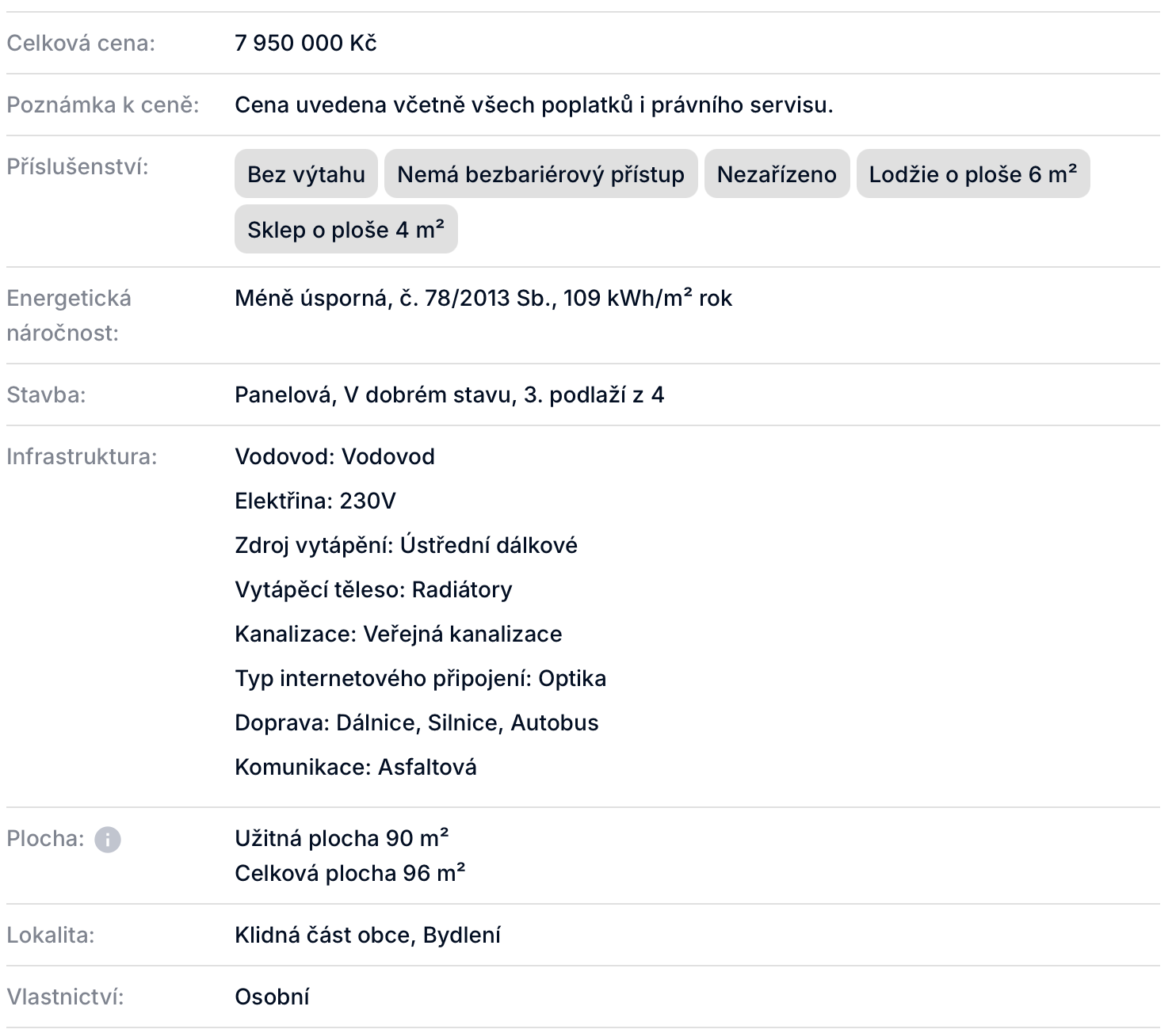Click the 'Vodovod: Vodovod' line
The width and height of the screenshot is (1176, 1033).
click(x=334, y=457)
